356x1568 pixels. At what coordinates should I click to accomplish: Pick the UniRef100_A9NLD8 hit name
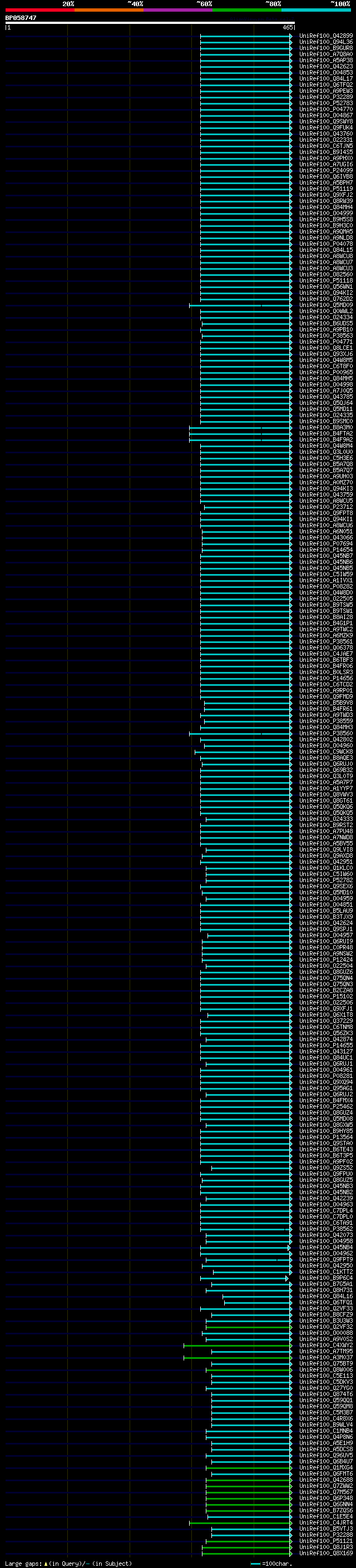[x=325, y=238]
